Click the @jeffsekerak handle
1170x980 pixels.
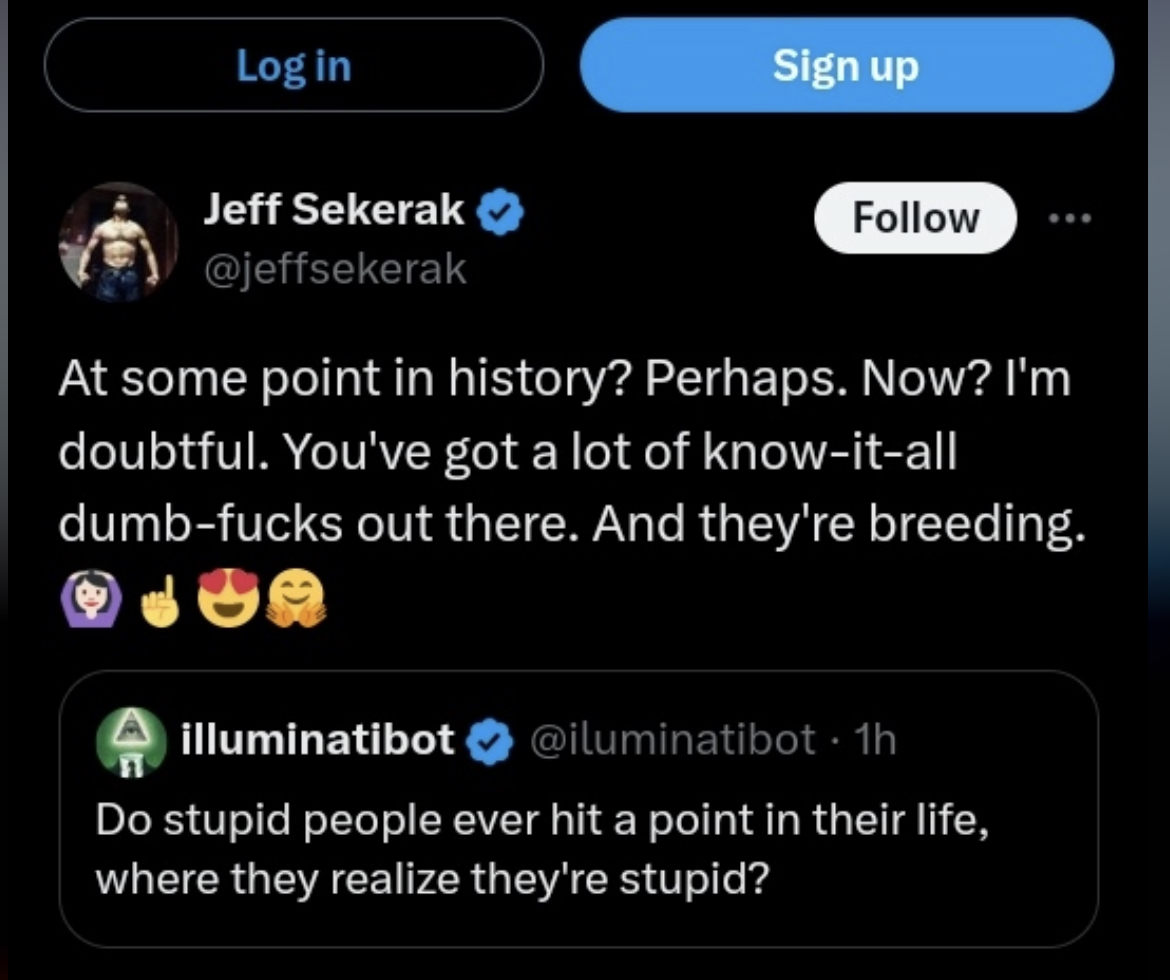point(335,269)
